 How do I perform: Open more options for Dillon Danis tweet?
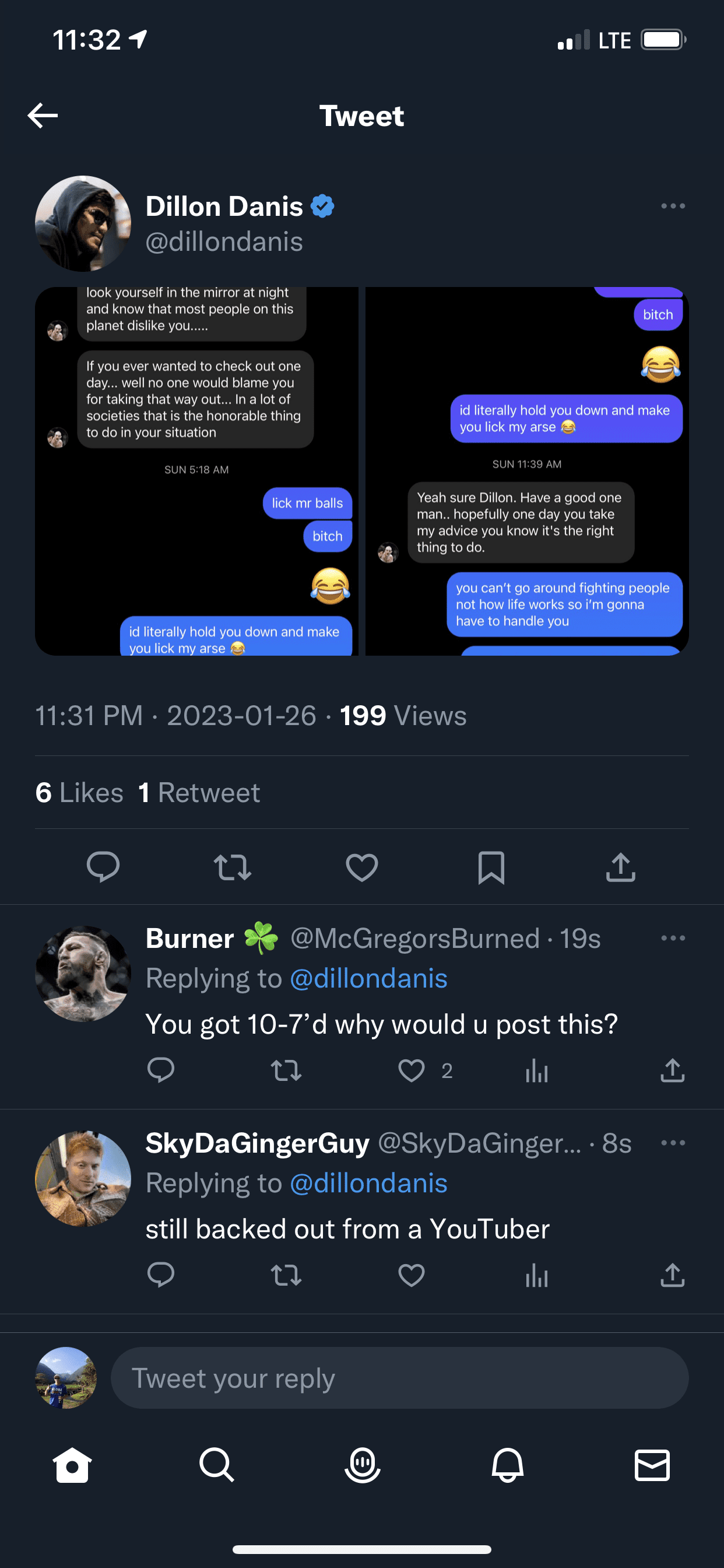coord(673,206)
